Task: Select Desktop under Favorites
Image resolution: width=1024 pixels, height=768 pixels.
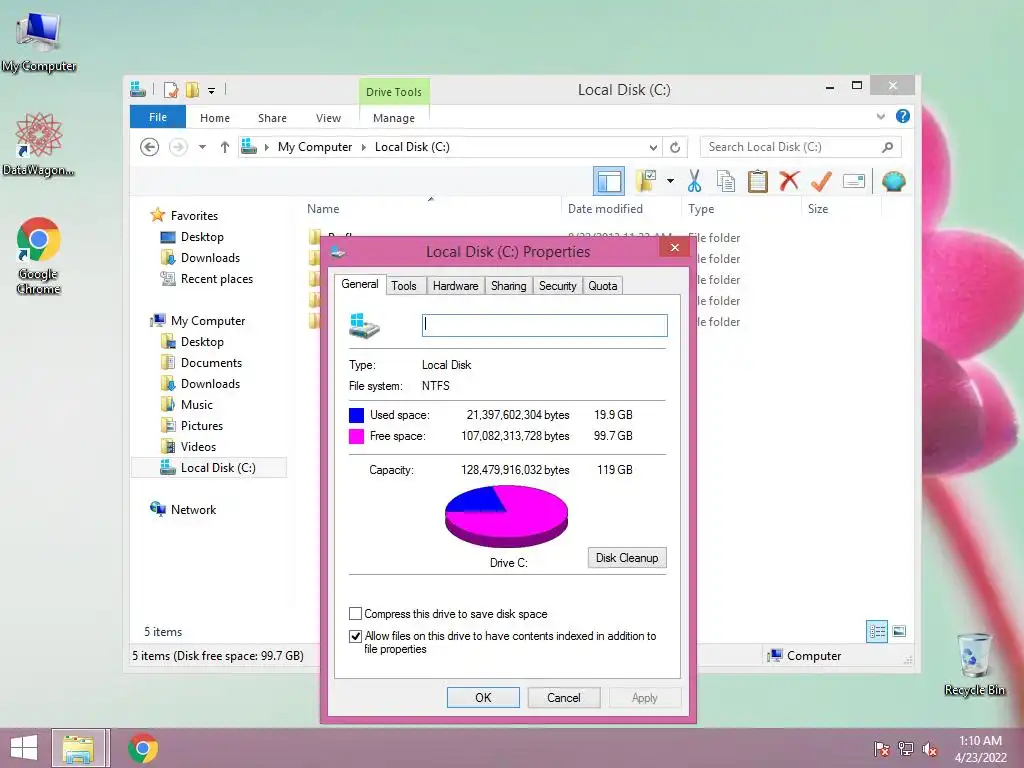Action: pos(202,236)
